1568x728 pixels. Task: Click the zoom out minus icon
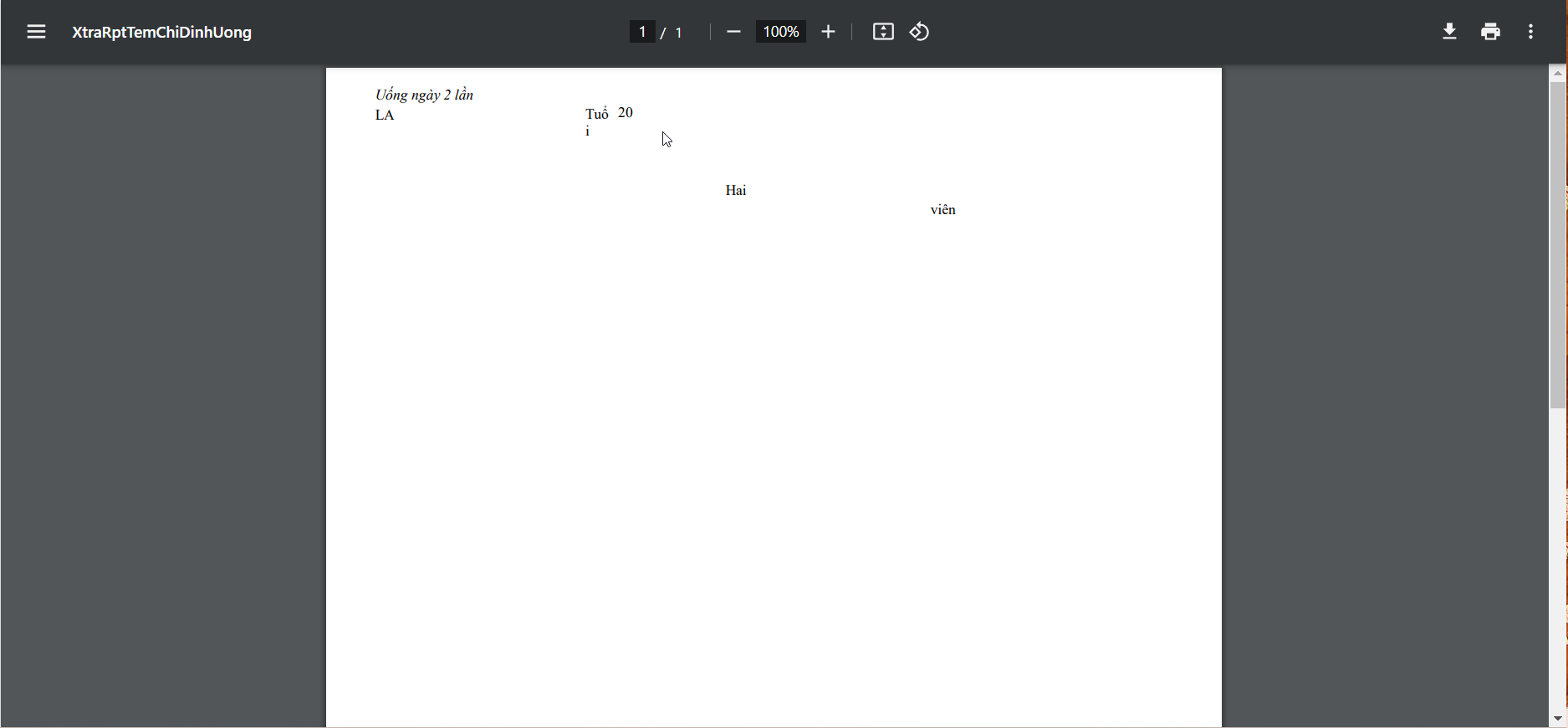click(733, 32)
